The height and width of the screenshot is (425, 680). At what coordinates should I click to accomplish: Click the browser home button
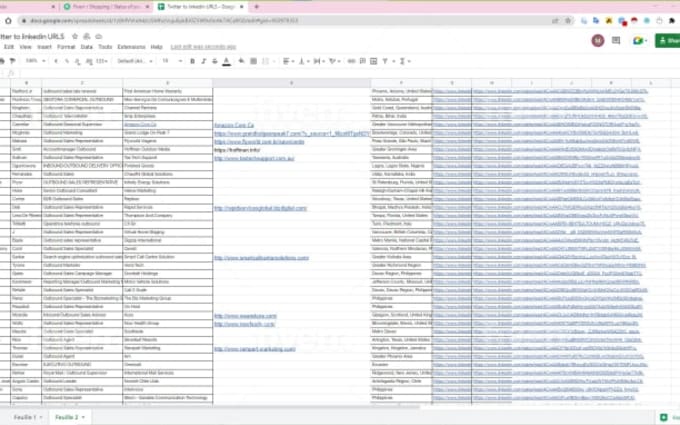(x=8, y=20)
